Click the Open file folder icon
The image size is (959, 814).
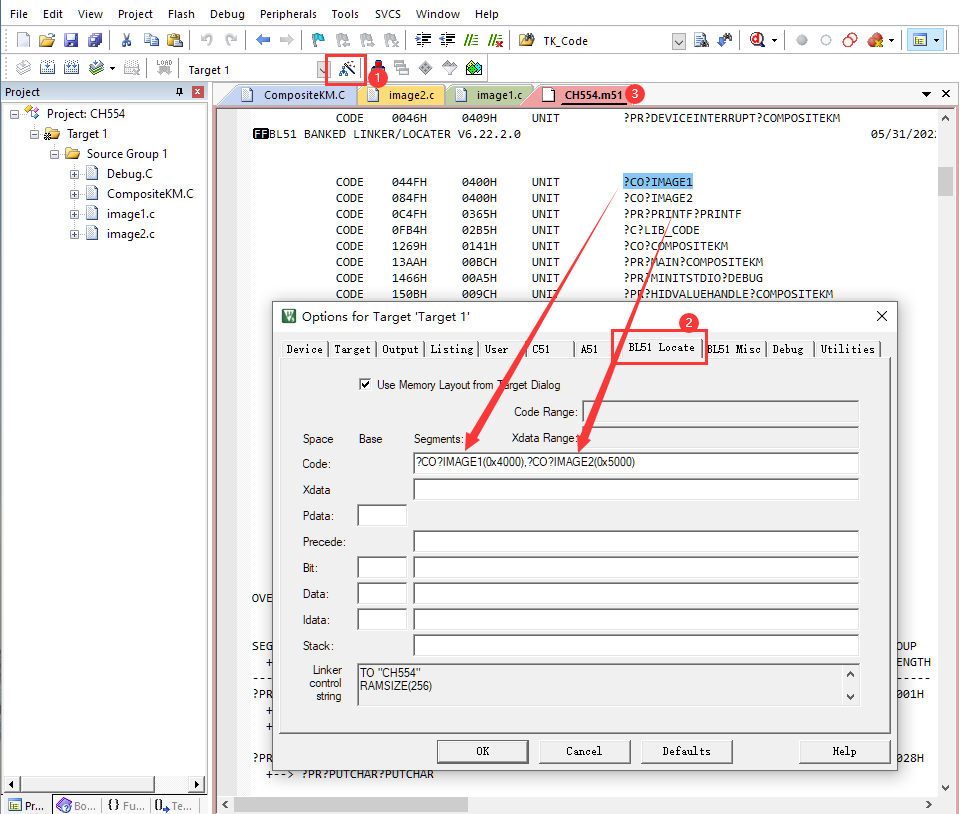(x=47, y=41)
